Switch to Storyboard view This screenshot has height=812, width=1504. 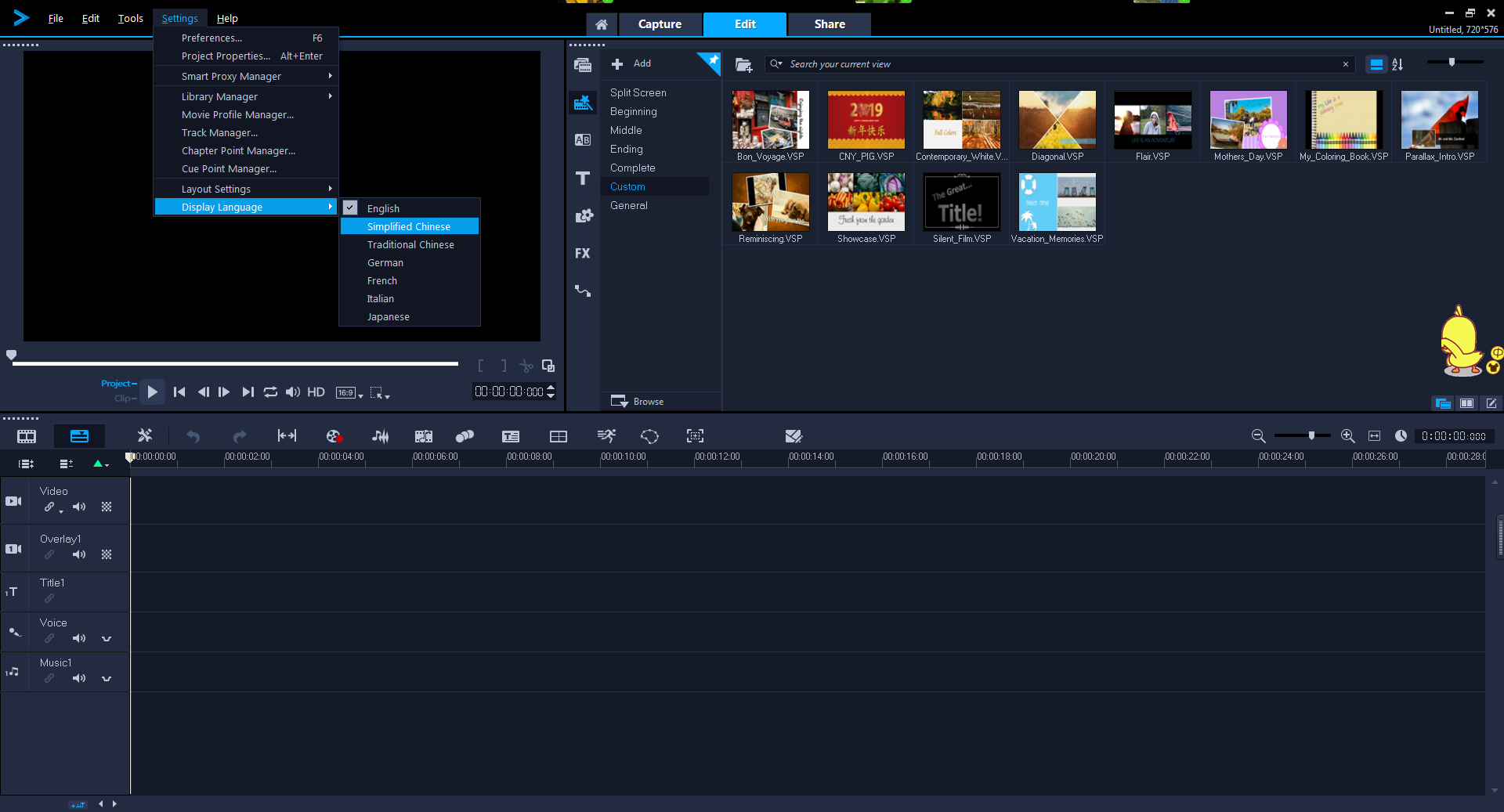point(26,436)
